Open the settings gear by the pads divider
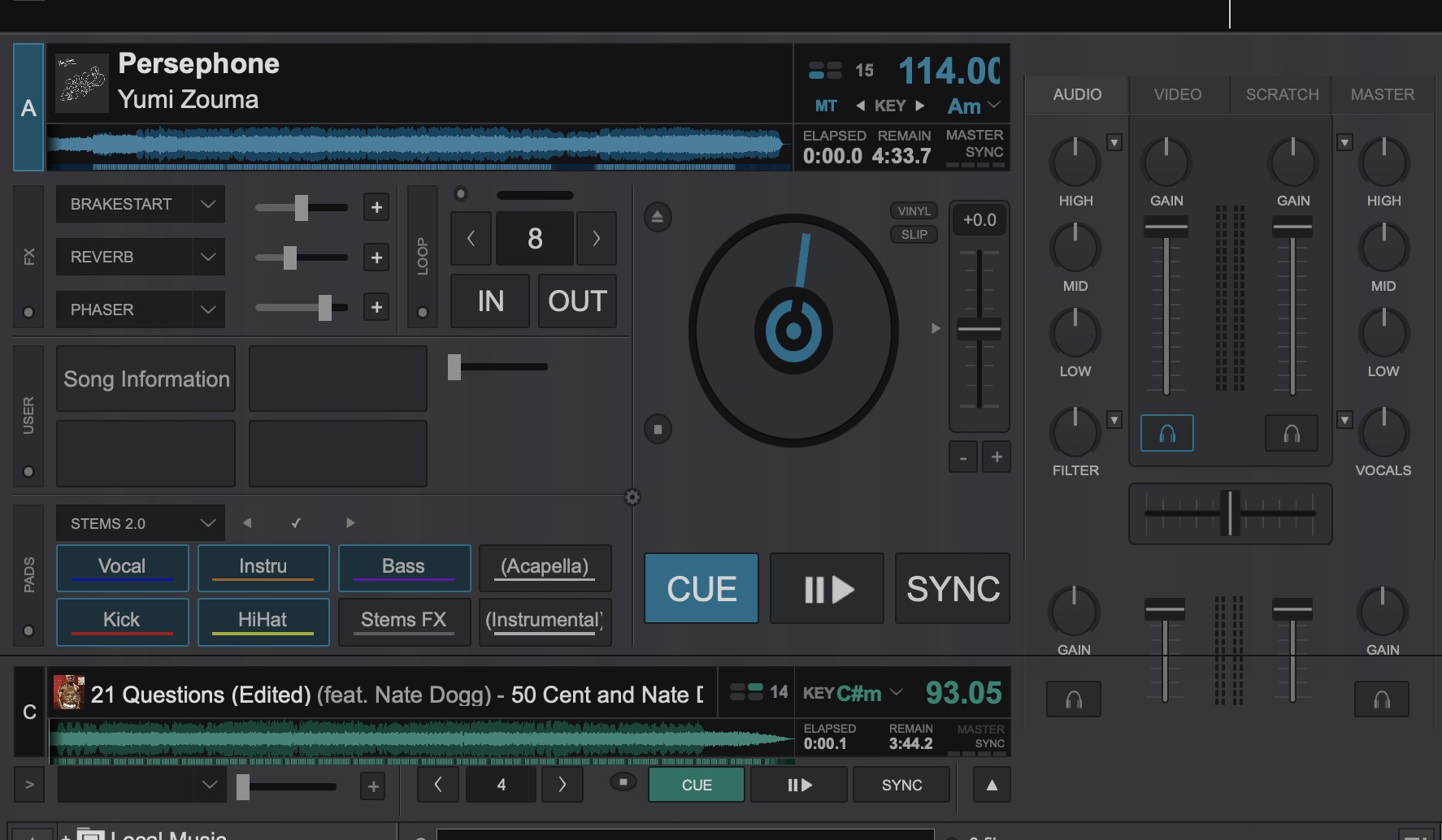Screen dimensions: 1442x840 click(632, 497)
